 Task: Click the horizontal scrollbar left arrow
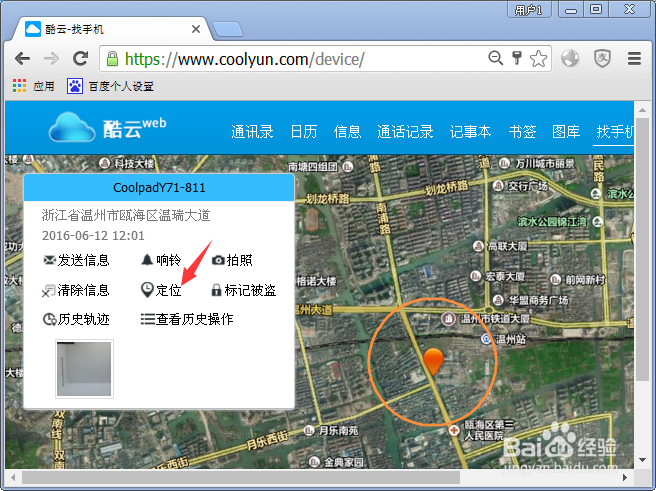tap(13, 477)
